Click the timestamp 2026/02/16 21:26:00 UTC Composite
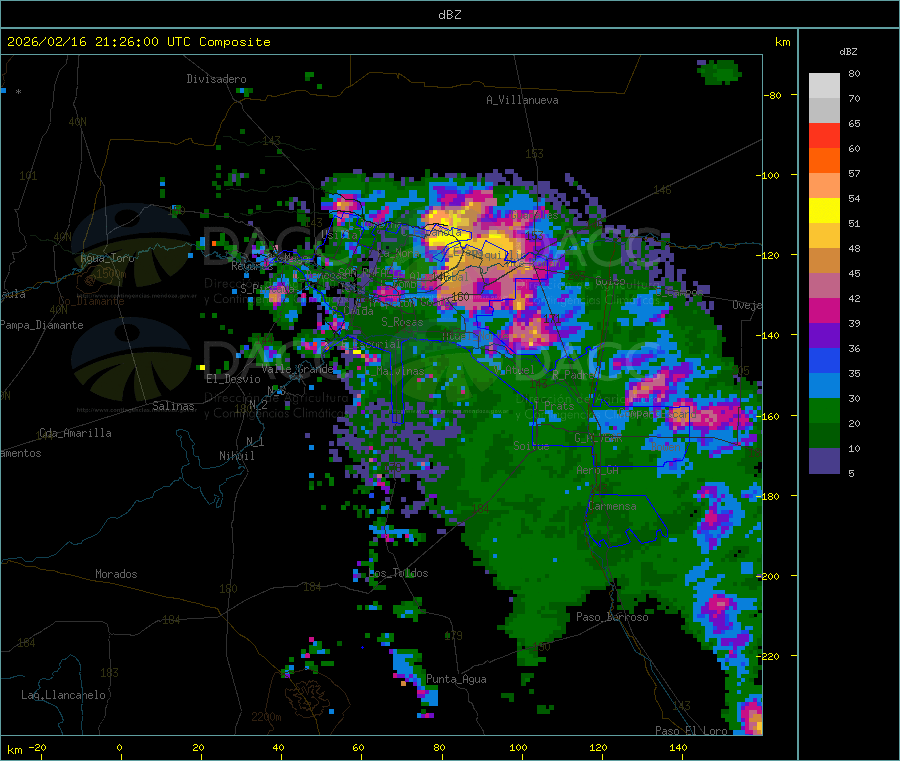 (138, 42)
